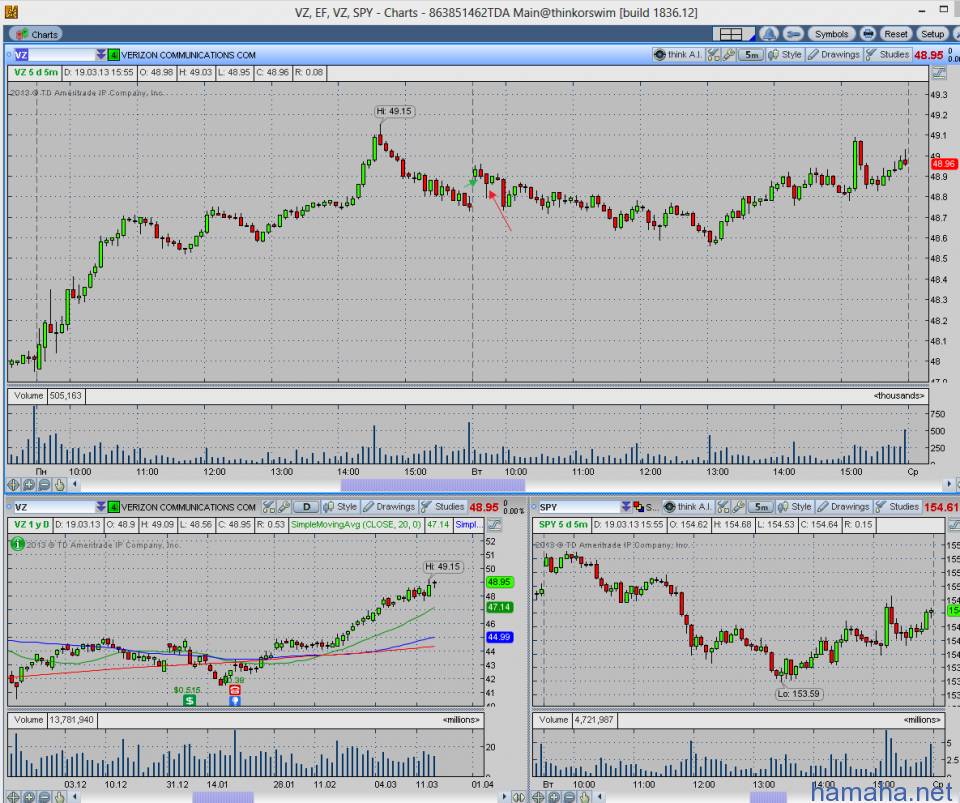Click symbol input in SPY chart
The width and height of the screenshot is (960, 803).
coord(579,507)
